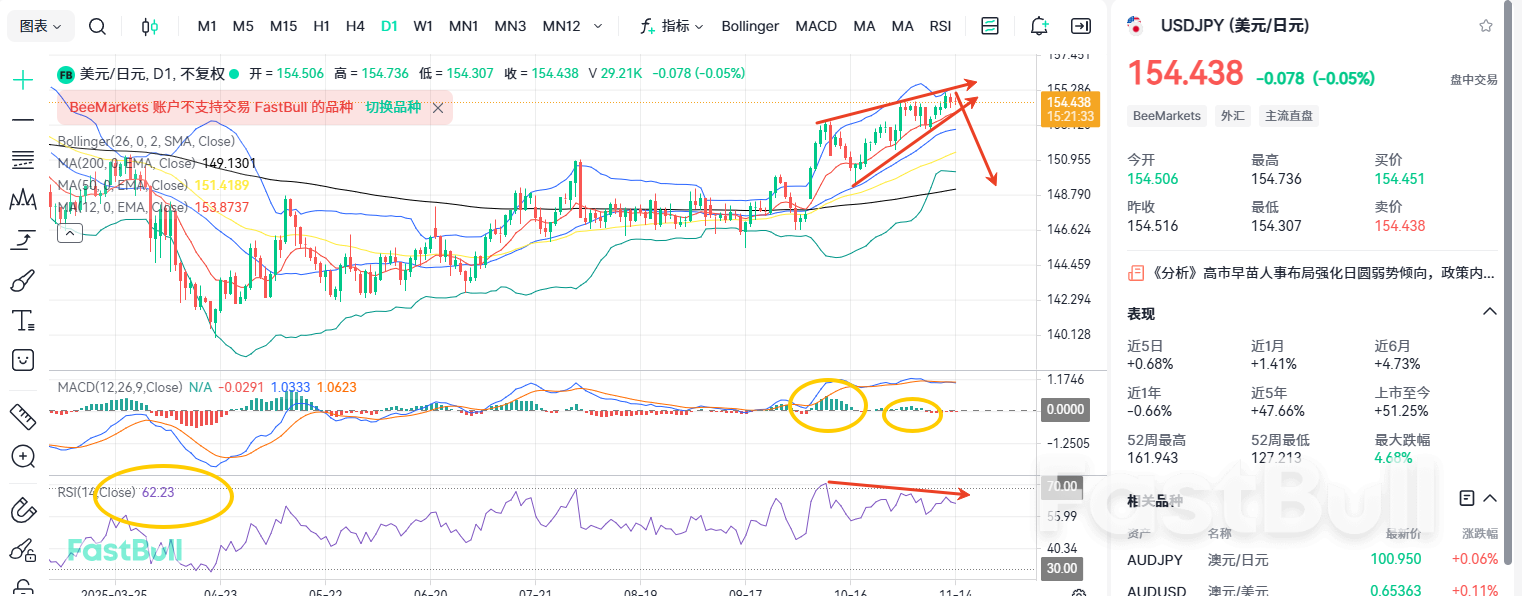The width and height of the screenshot is (1522, 596).
Task: Dismiss the BeeMarkets warning banner
Action: 437,106
